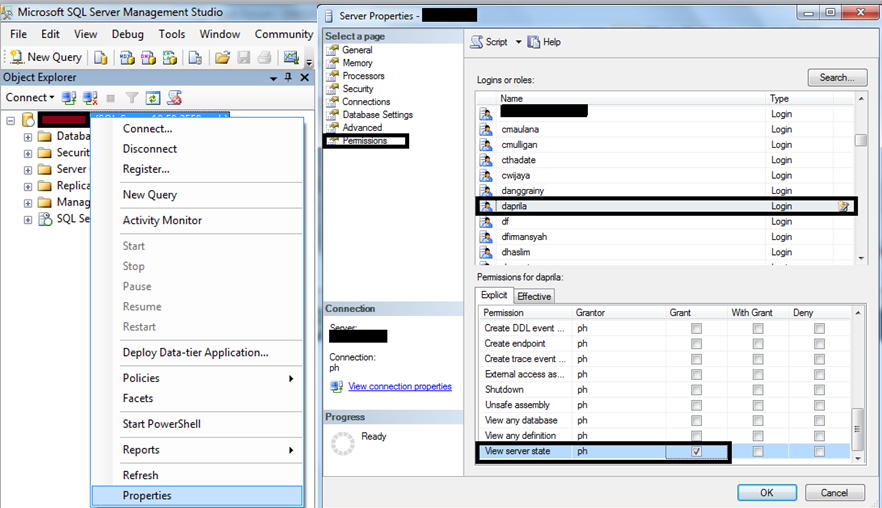Screen dimensions: 882x508
Task: Click the Disconnect icon in Object Explorer
Action: pos(90,98)
